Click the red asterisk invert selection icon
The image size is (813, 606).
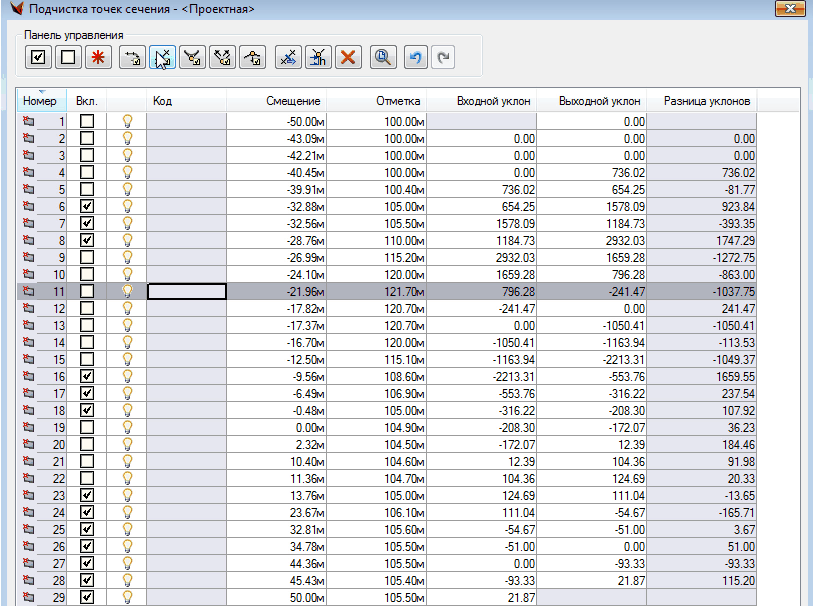(98, 58)
